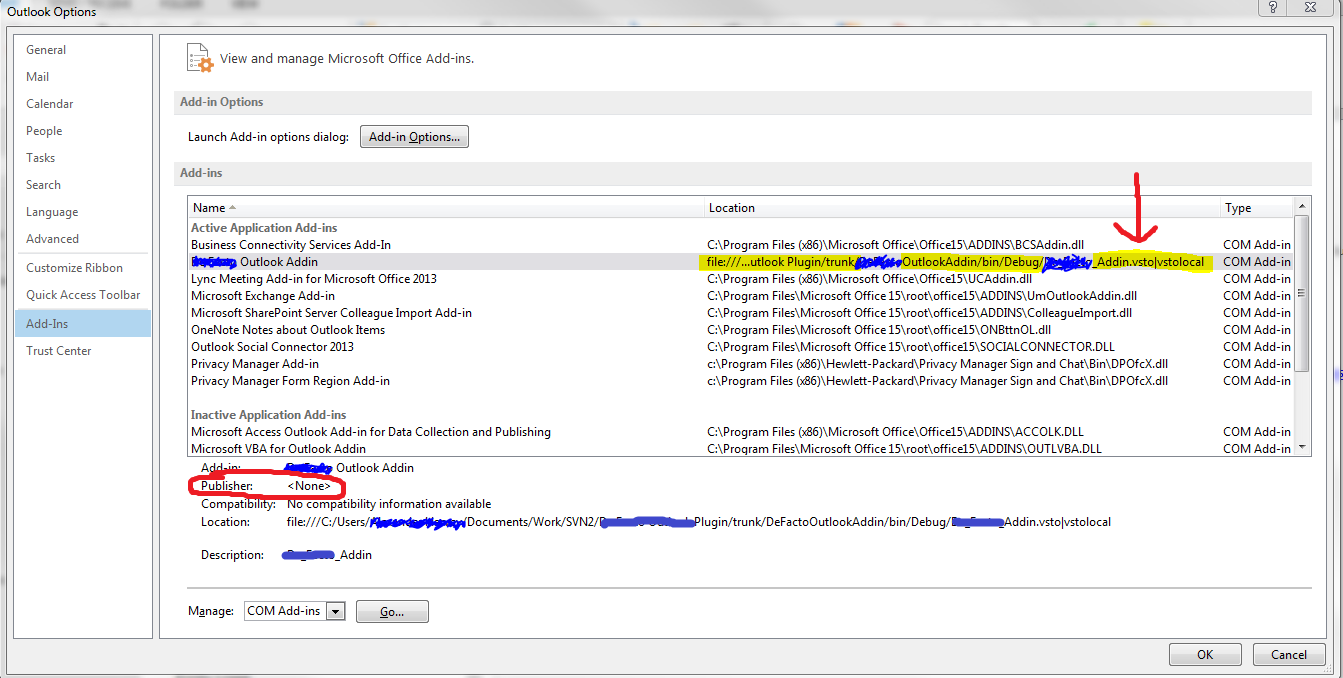Sort by the Type column header
Viewport: 1343px width, 678px height.
[1257, 208]
